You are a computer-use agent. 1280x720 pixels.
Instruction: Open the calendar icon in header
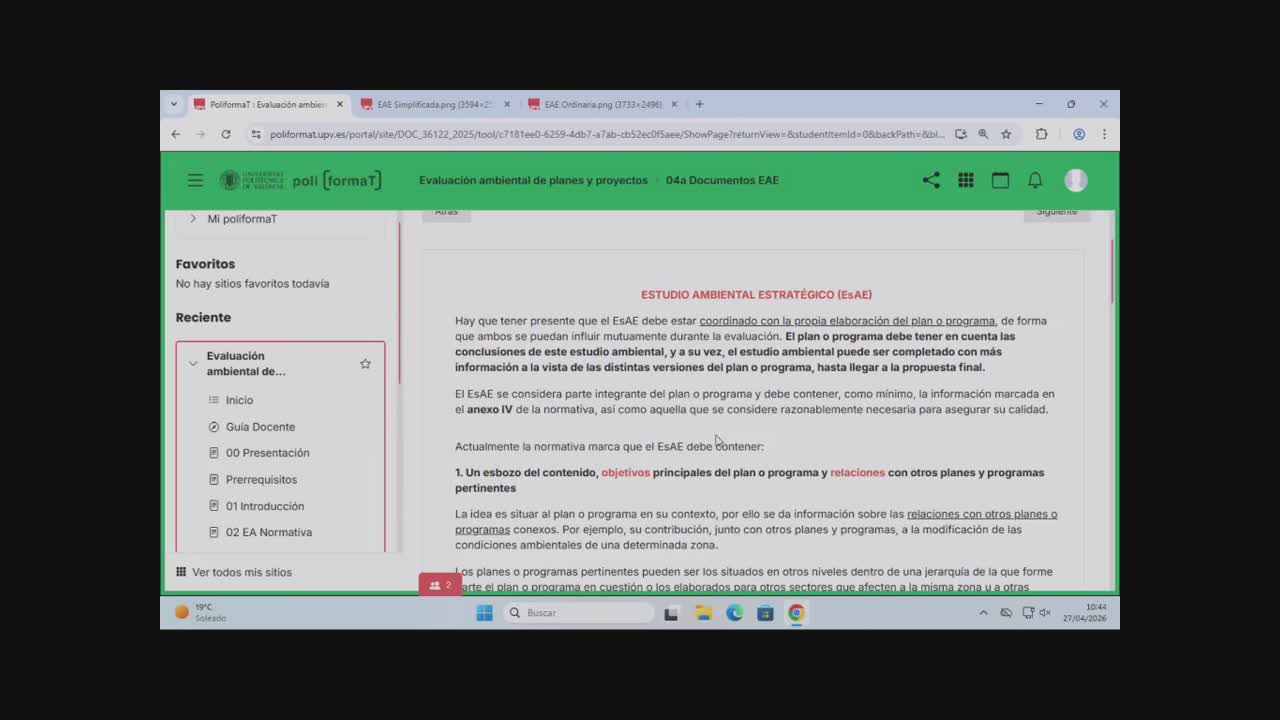tap(1000, 180)
